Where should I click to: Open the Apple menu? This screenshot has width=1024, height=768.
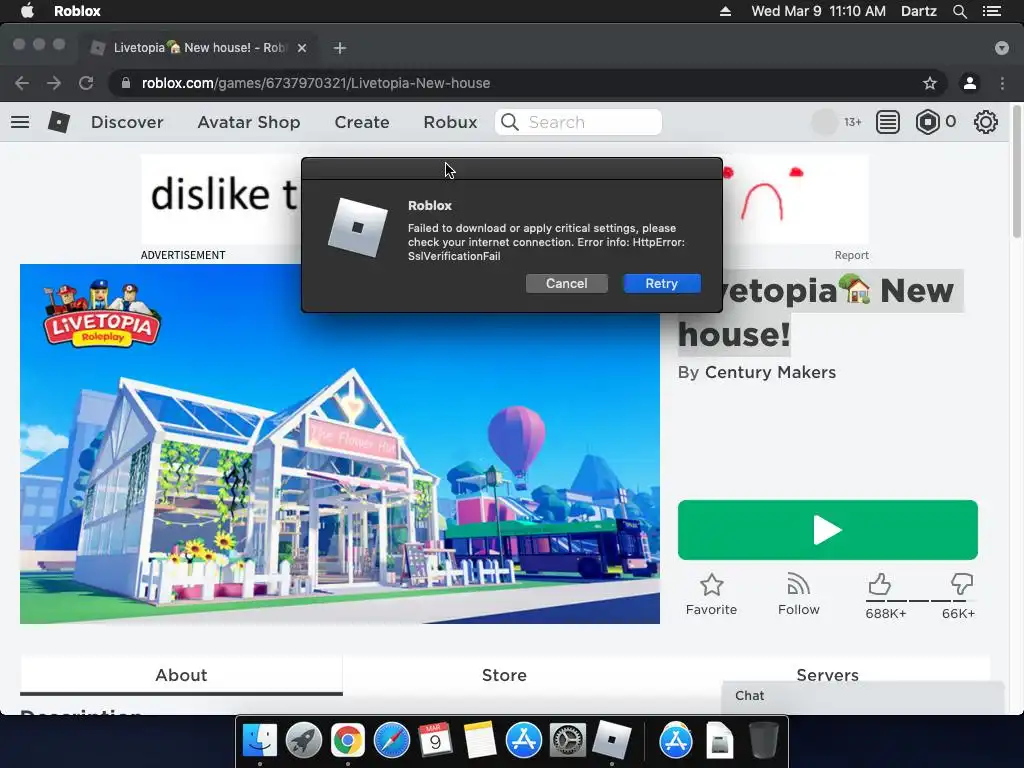tap(27, 11)
